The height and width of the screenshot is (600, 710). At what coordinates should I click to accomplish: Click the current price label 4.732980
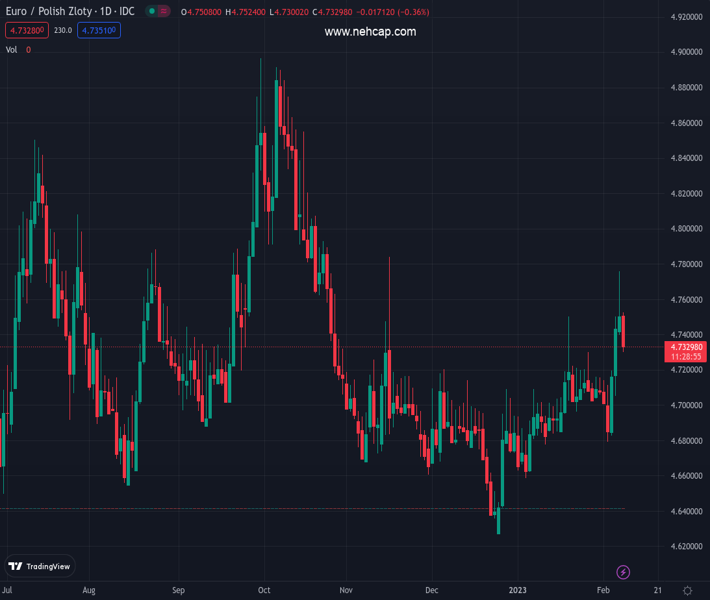click(685, 346)
